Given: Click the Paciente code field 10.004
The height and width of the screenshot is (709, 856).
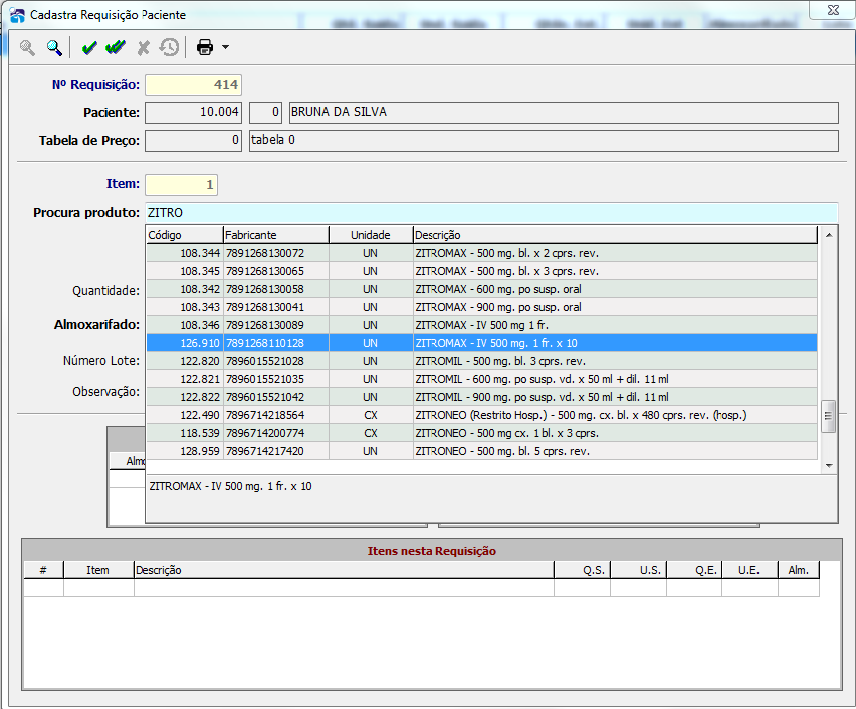Looking at the screenshot, I should coord(193,112).
